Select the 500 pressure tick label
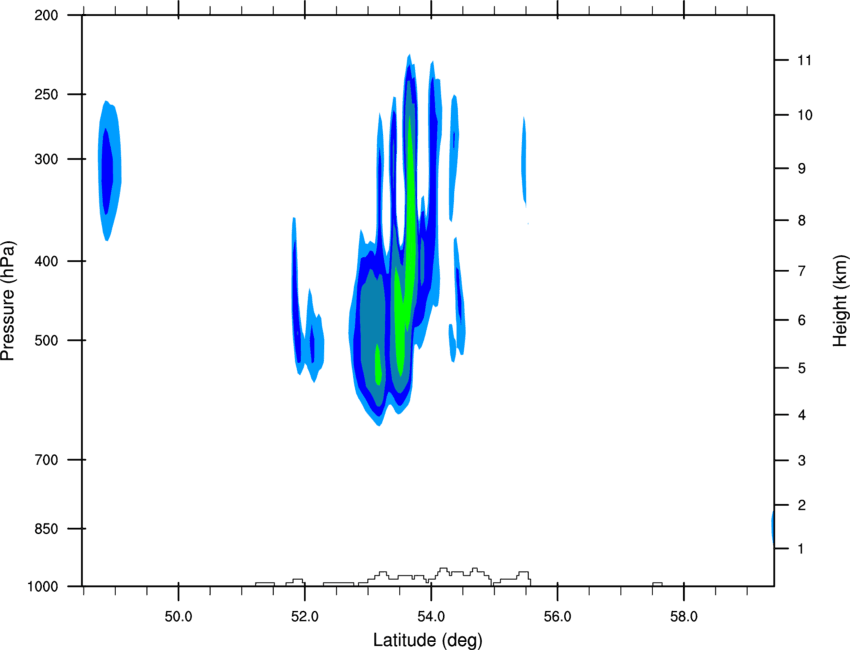850x650 pixels. point(46,340)
